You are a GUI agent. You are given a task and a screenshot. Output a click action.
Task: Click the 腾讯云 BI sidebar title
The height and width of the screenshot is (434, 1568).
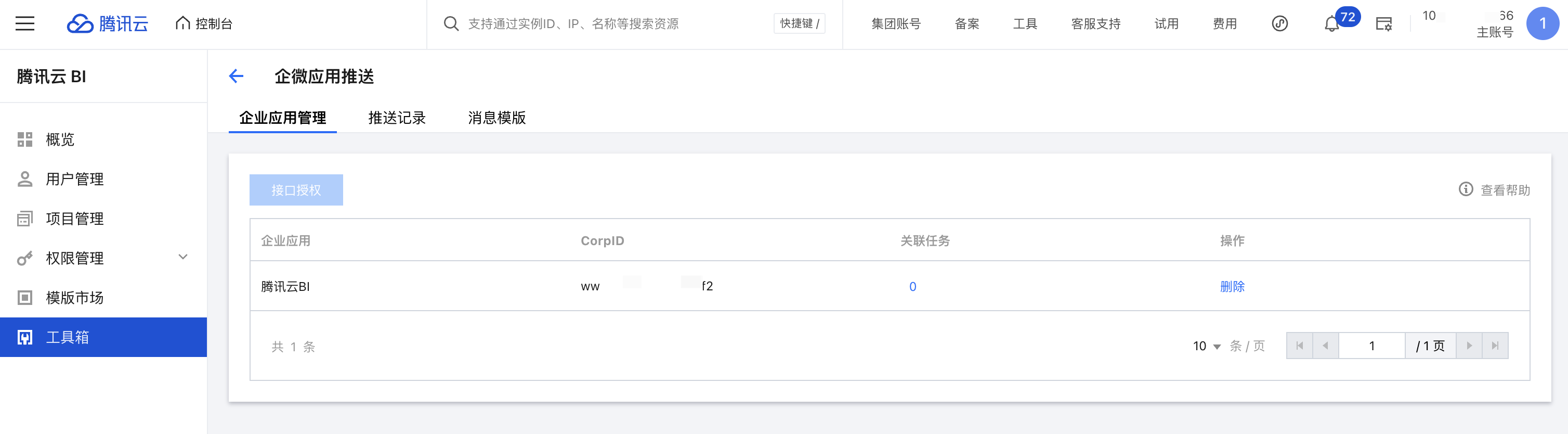point(52,76)
